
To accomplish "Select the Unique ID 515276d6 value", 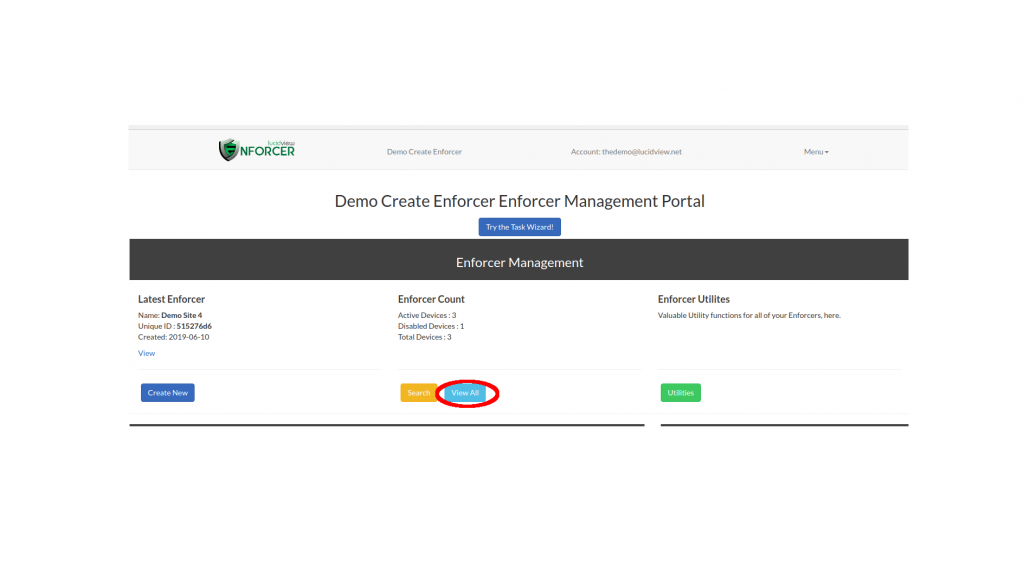I will (x=194, y=326).
